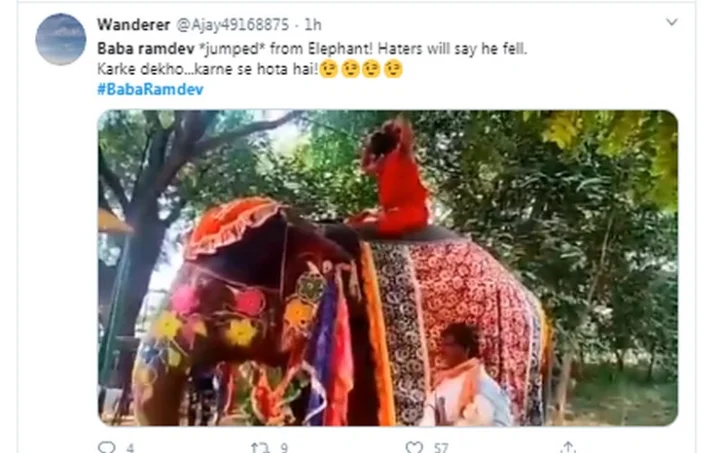Click the Wanderer display name
720x453 pixels.
coord(133,25)
